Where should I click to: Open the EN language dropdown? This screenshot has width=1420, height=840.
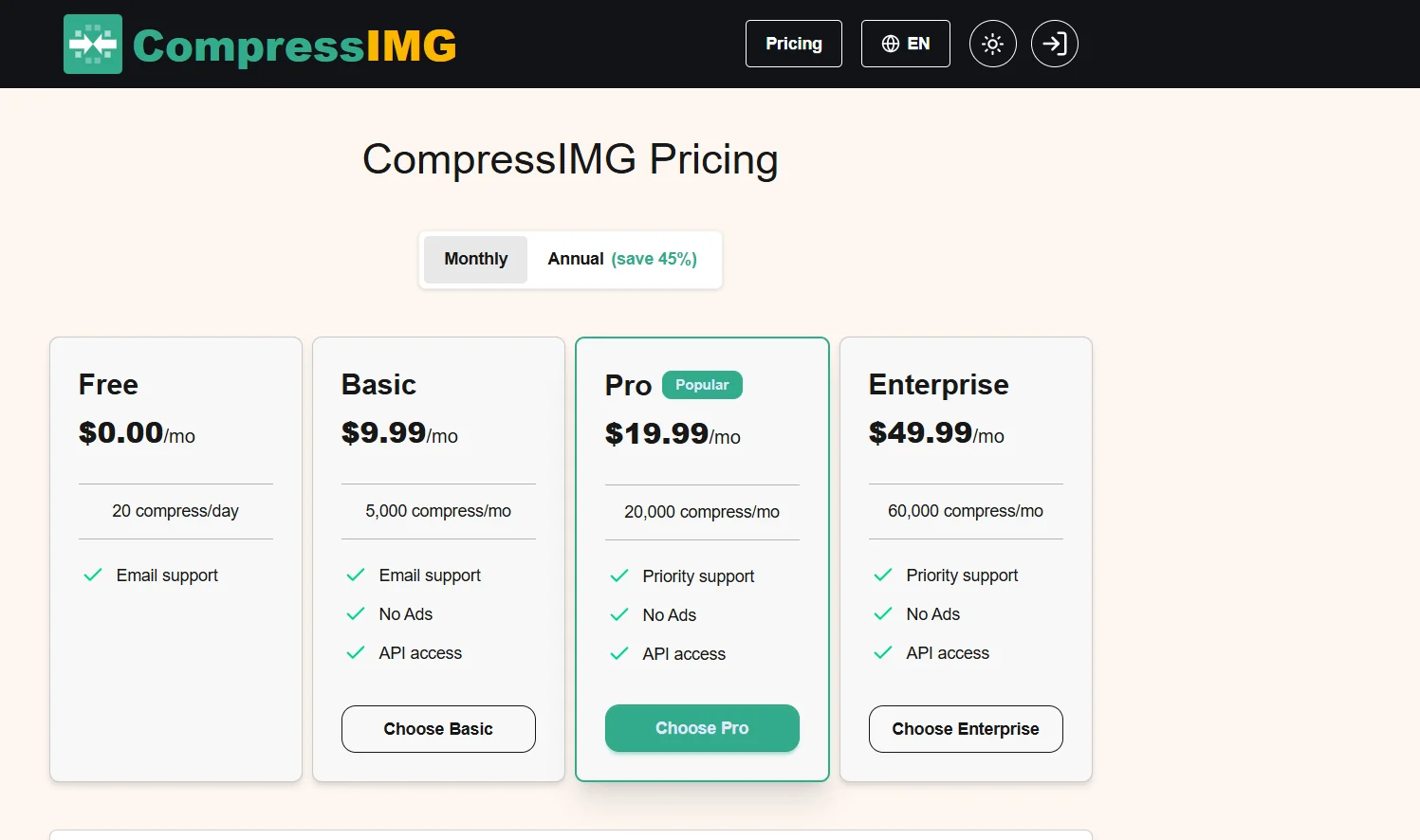(905, 44)
